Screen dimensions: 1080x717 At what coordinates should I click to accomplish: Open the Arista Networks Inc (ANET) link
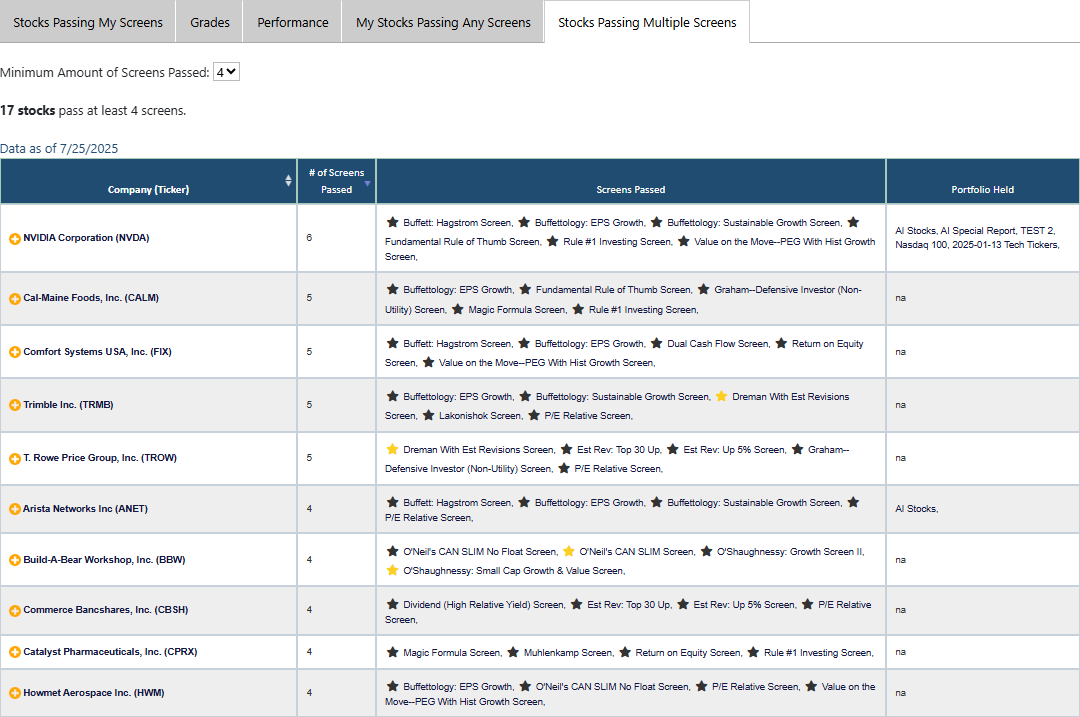85,508
